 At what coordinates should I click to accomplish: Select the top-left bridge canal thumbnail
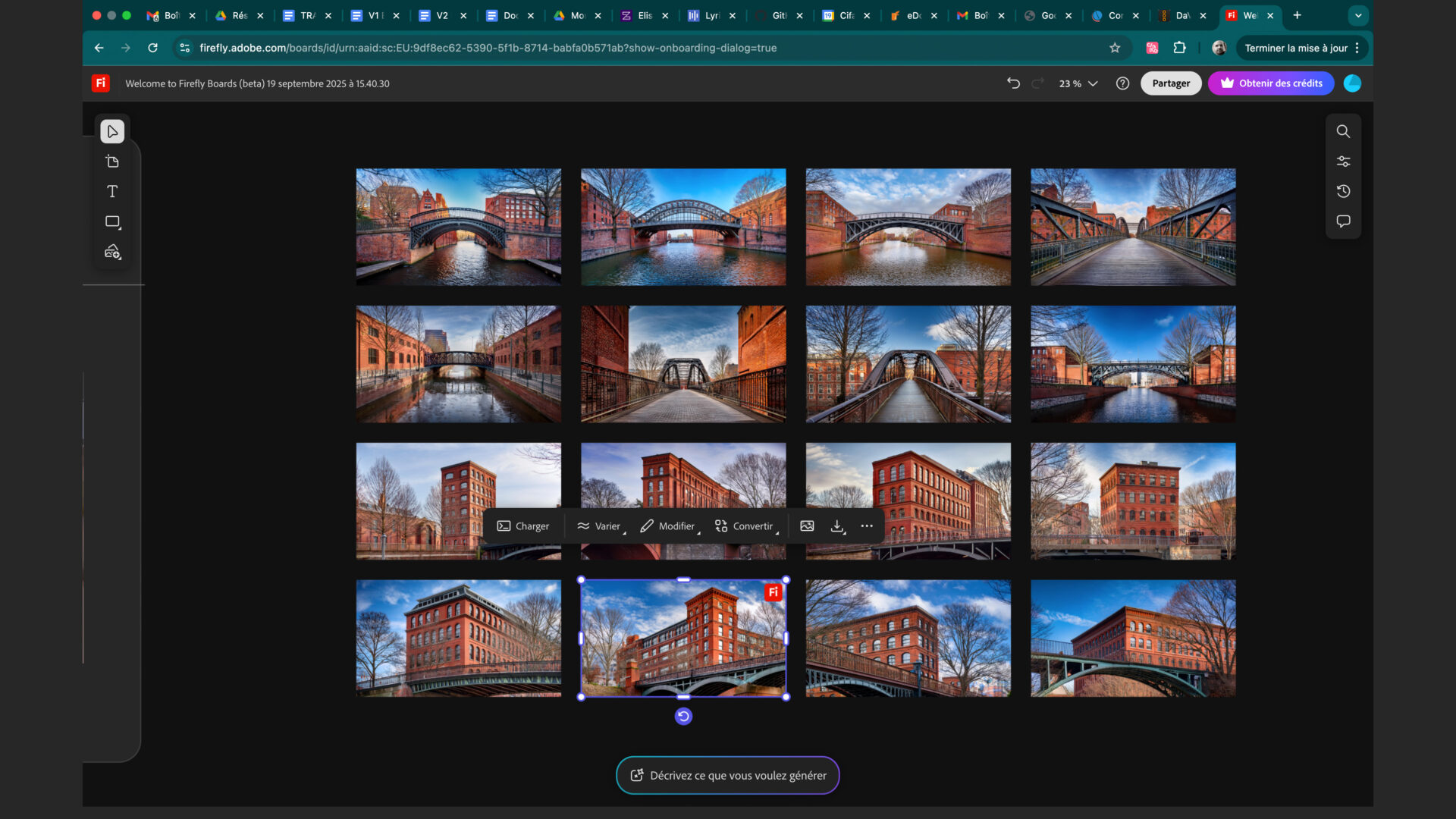459,227
